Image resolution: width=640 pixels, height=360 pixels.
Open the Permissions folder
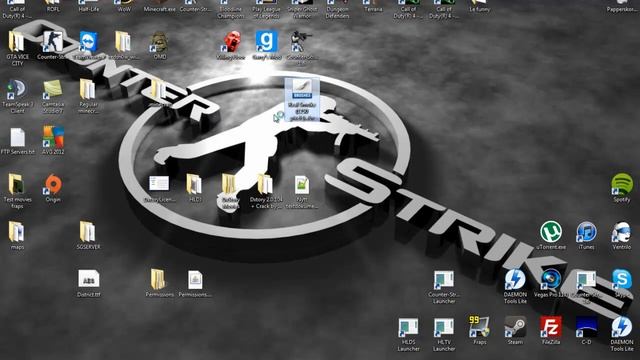158,279
